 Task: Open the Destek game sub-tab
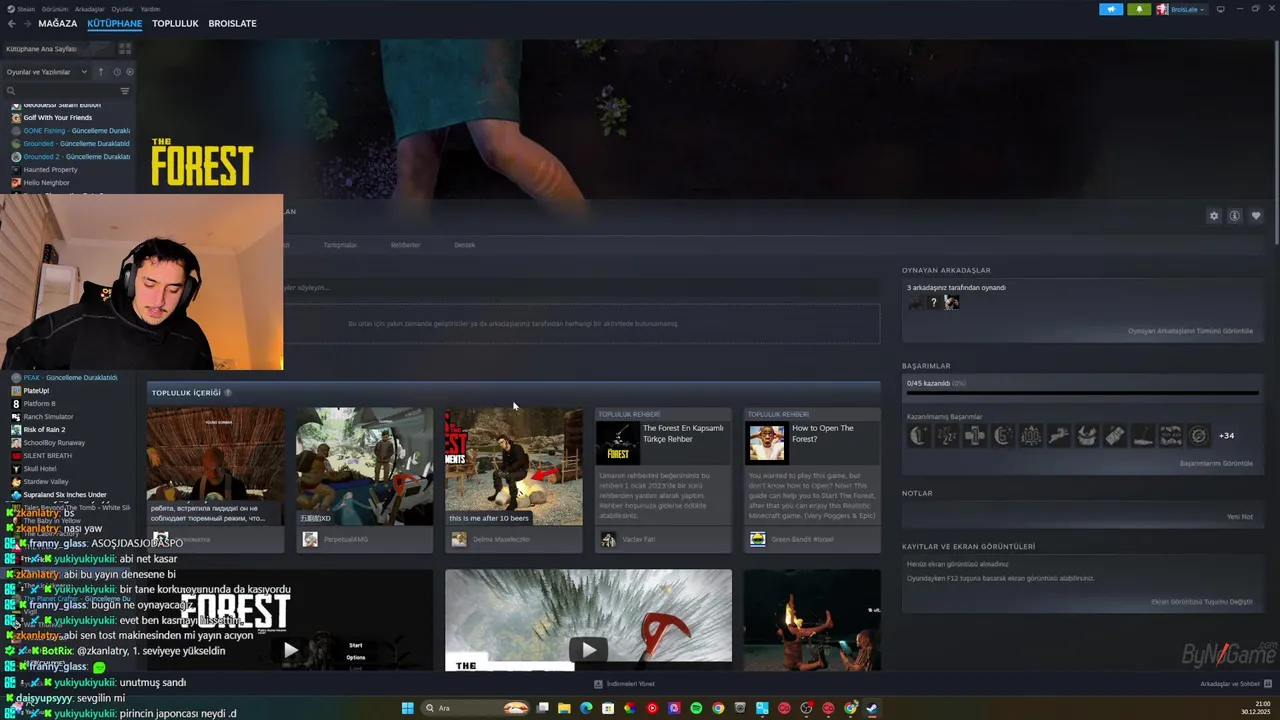tap(464, 245)
